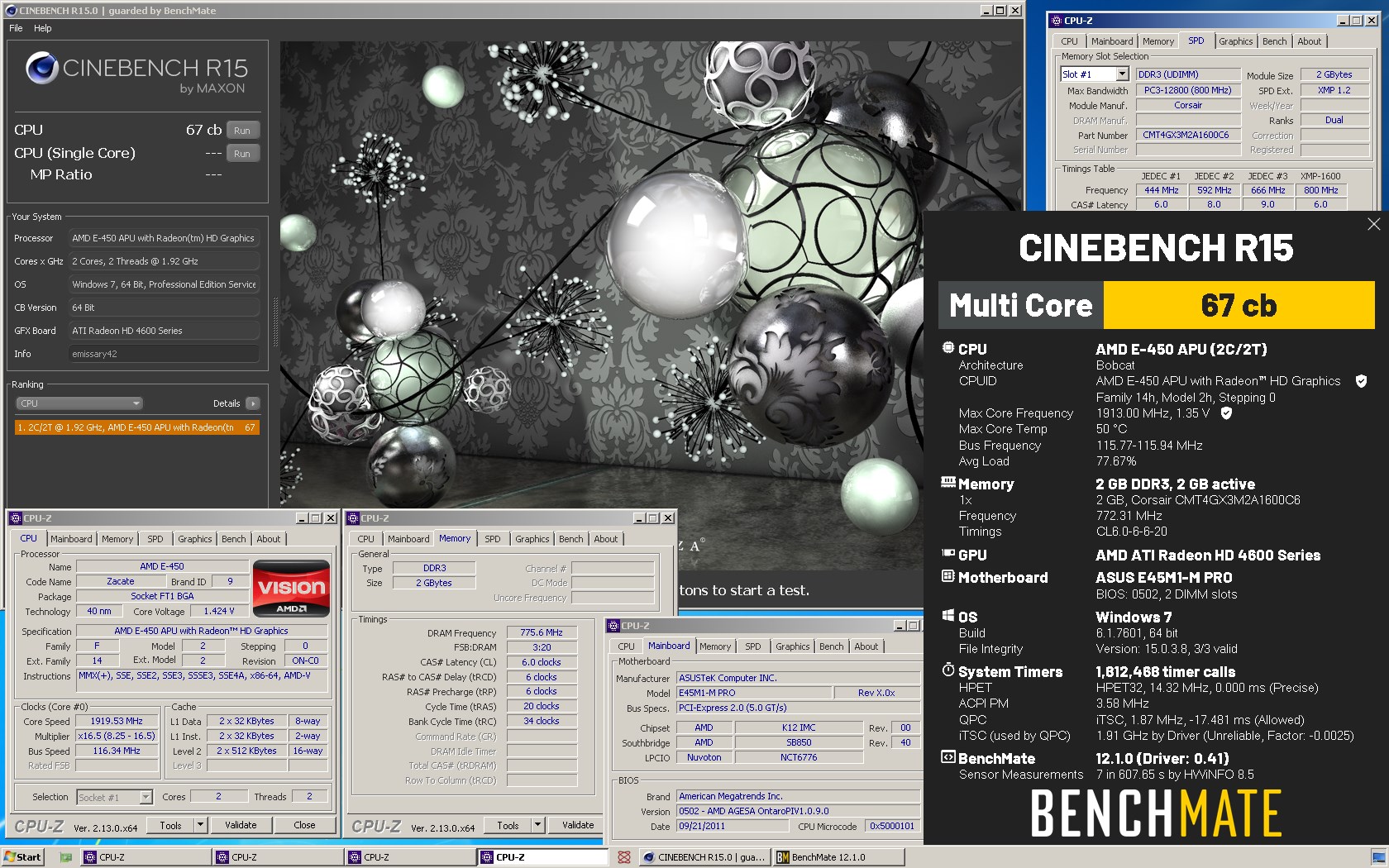Screen dimensions: 1389x868
Task: Click the AMD Vision logo in CPU-Z
Action: [x=291, y=589]
